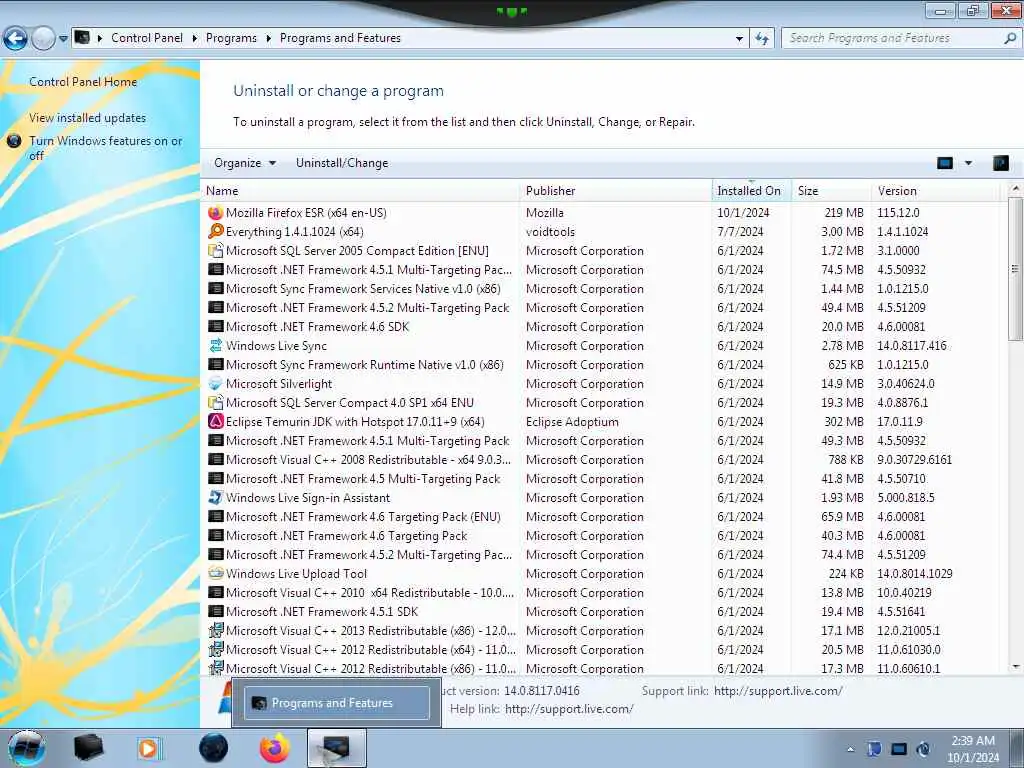Sort by the Installed On column header

tap(752, 191)
